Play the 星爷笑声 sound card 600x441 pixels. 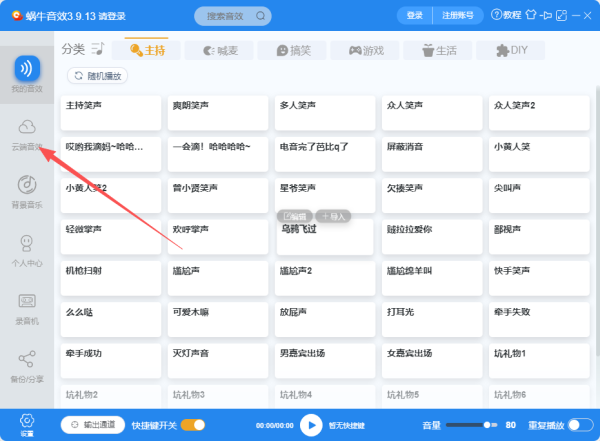(325, 196)
